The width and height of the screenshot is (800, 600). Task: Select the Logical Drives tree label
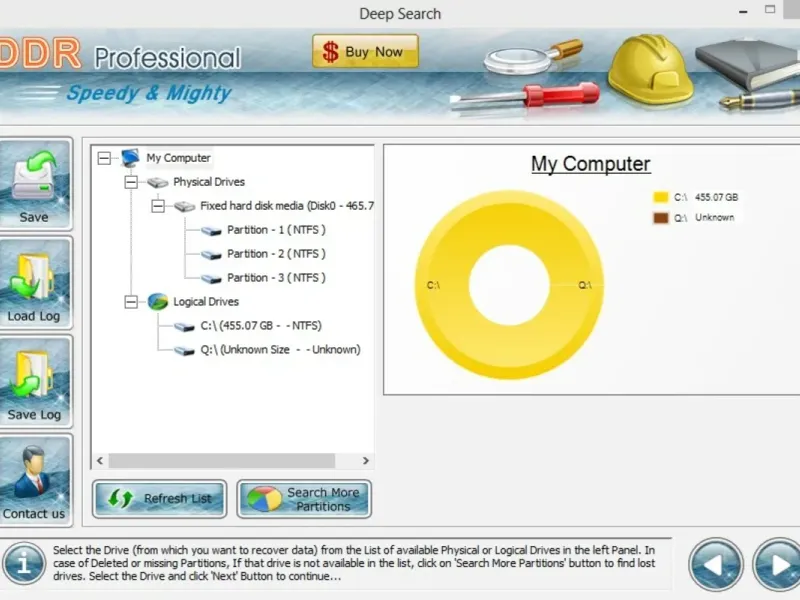pos(206,302)
